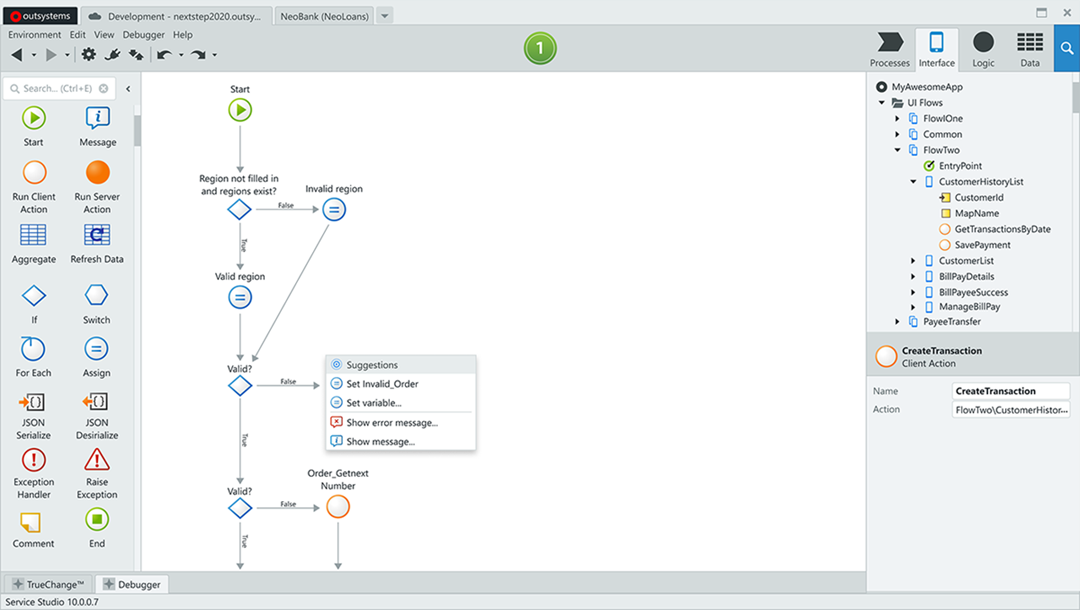1080x610 pixels.
Task: Expand the PayeeTransfer flow
Action: point(898,322)
